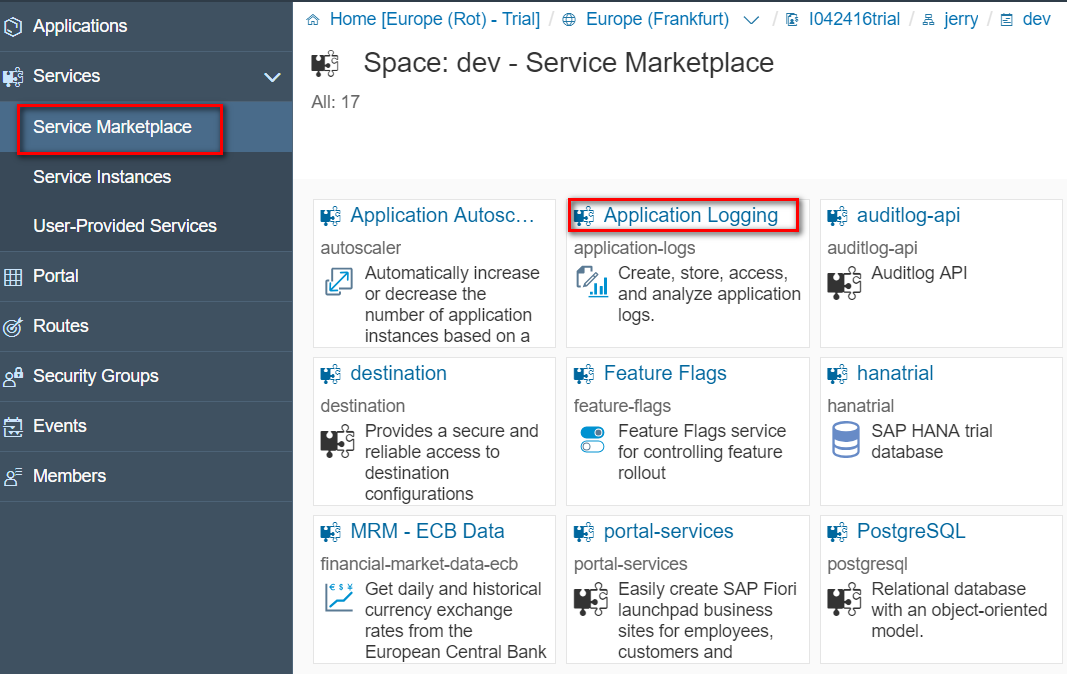
Task: Click the Security Groups lock icon
Action: (x=14, y=377)
